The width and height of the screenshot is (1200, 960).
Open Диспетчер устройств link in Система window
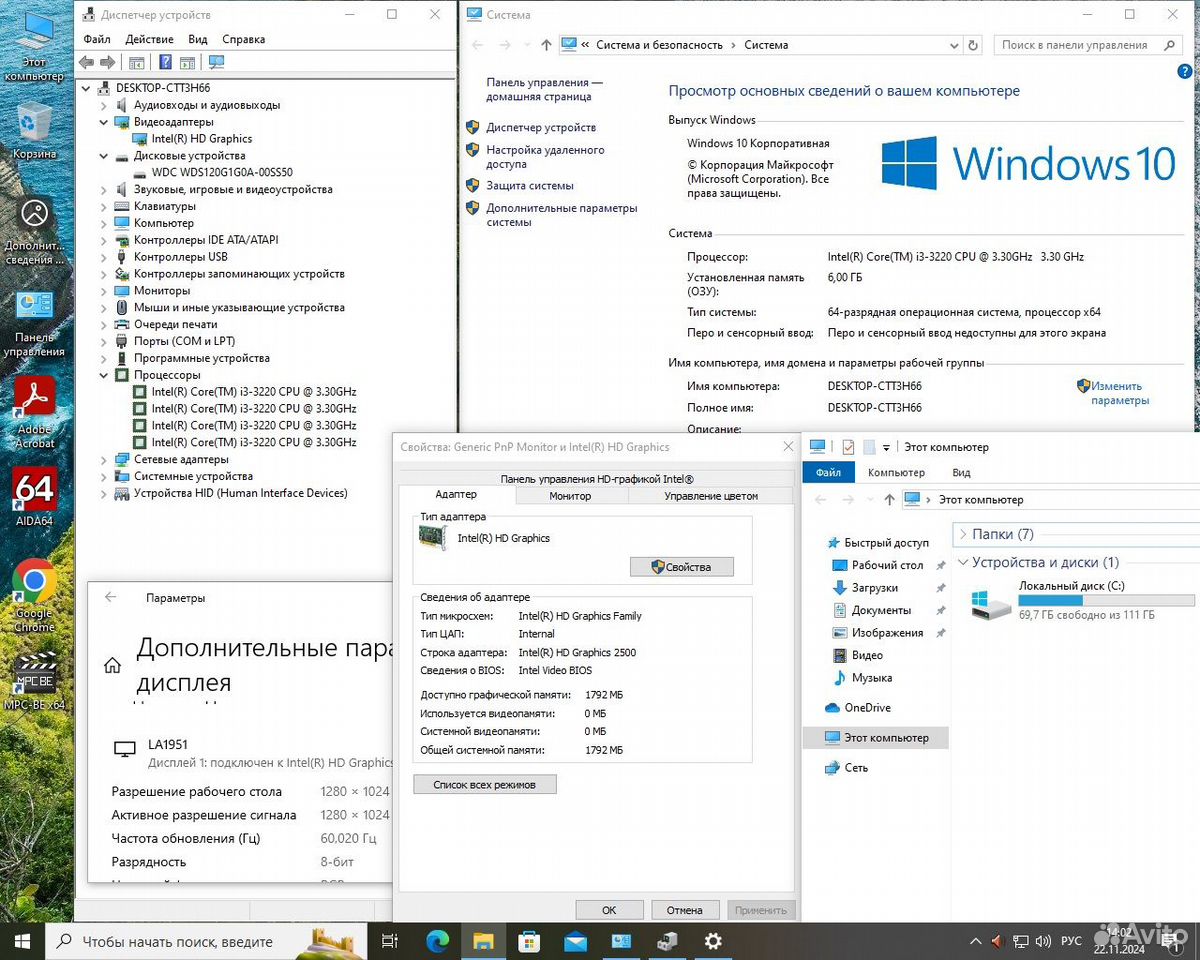click(x=541, y=127)
